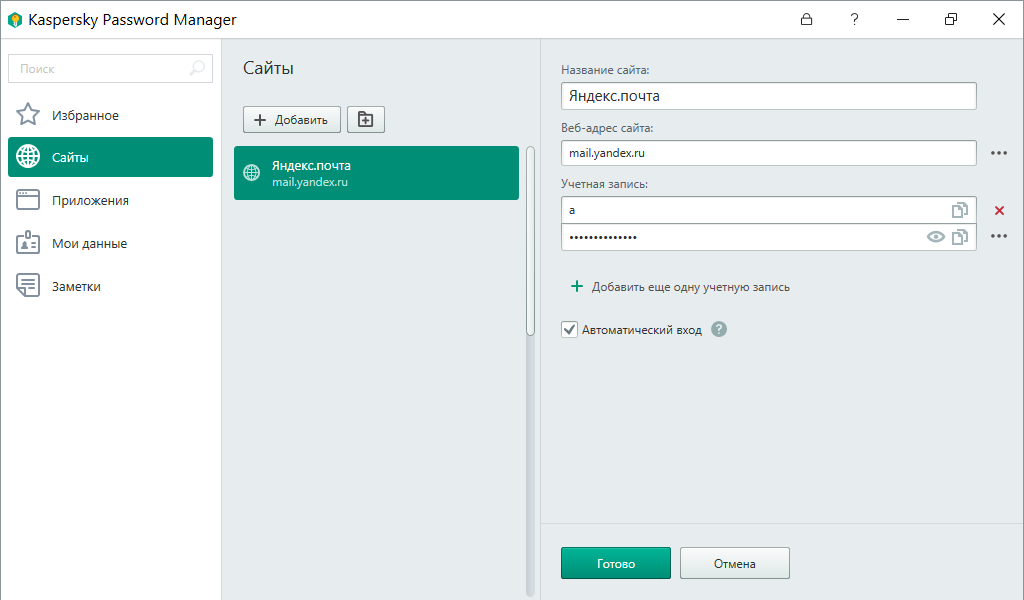Open extra options for the web address field

998,152
